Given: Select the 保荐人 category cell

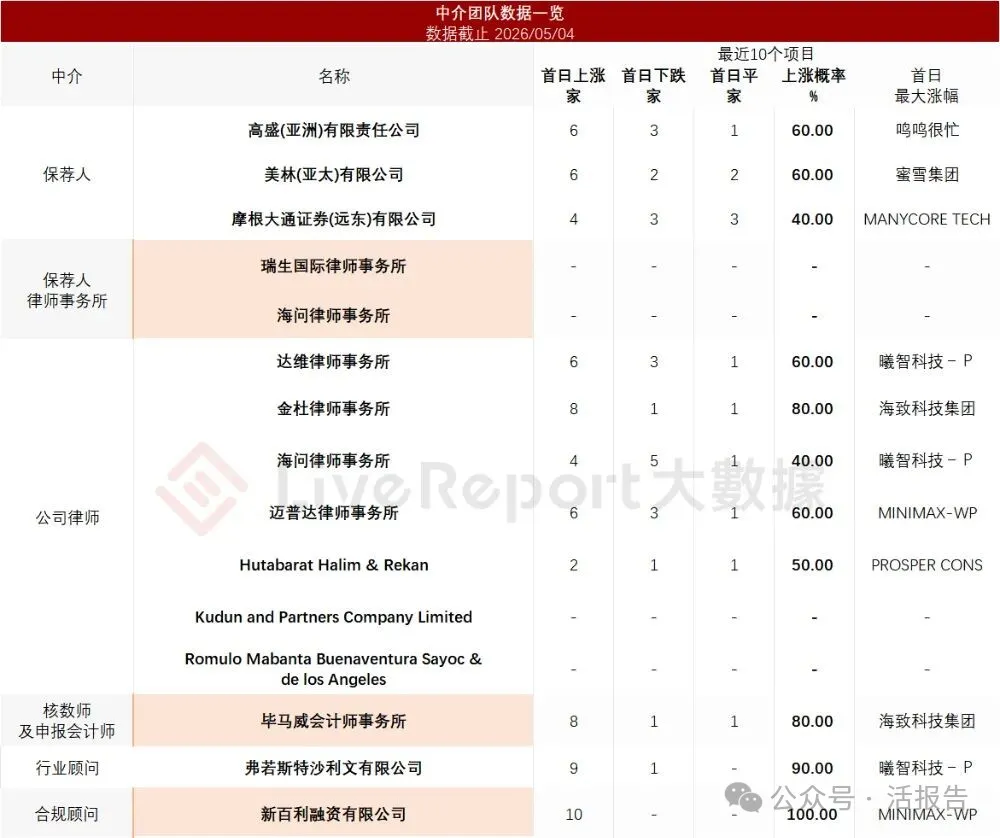Looking at the screenshot, I should (x=67, y=174).
